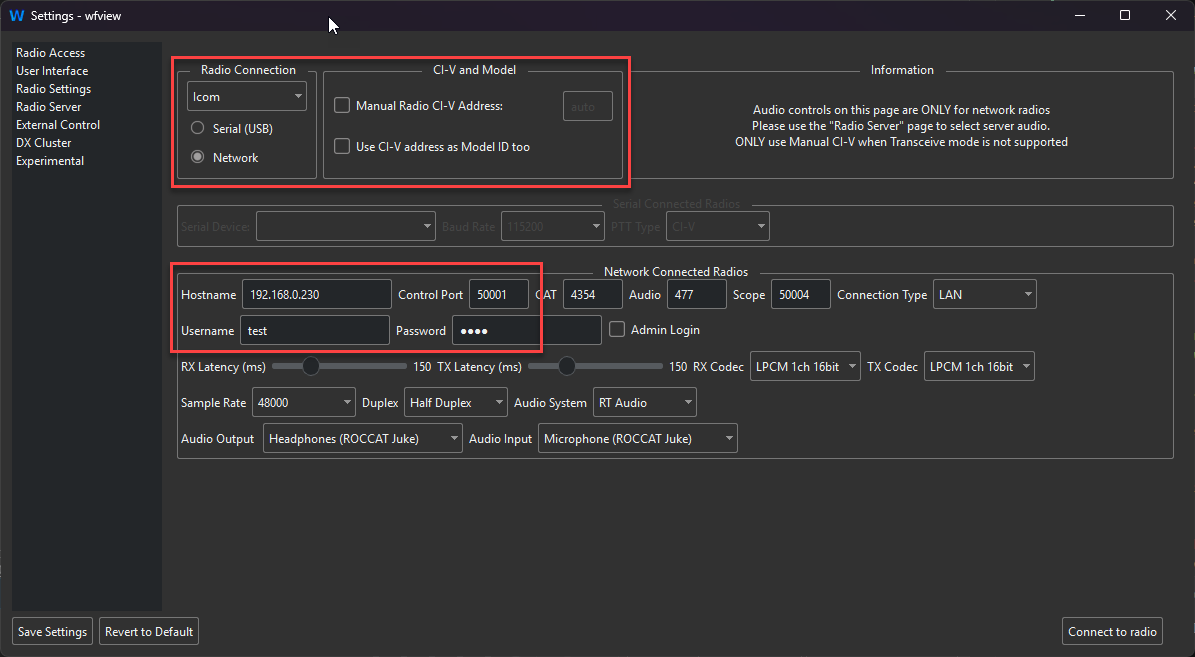The height and width of the screenshot is (657, 1195).
Task: Open the Duplex mode dropdown
Action: tap(456, 402)
